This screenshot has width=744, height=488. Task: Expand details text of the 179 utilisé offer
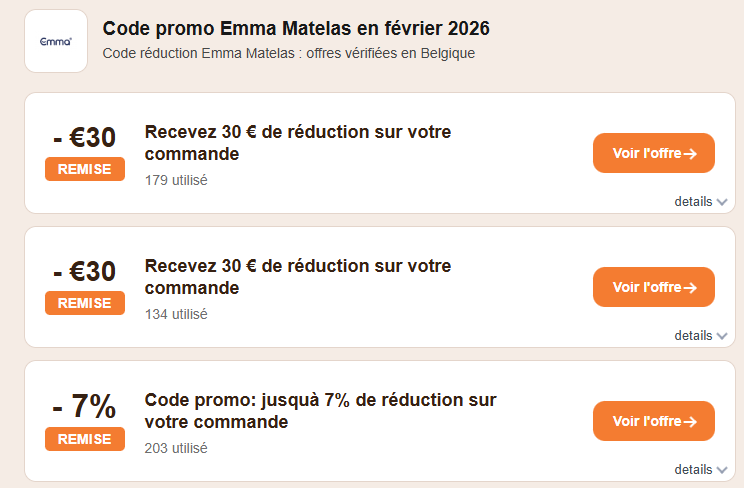693,201
